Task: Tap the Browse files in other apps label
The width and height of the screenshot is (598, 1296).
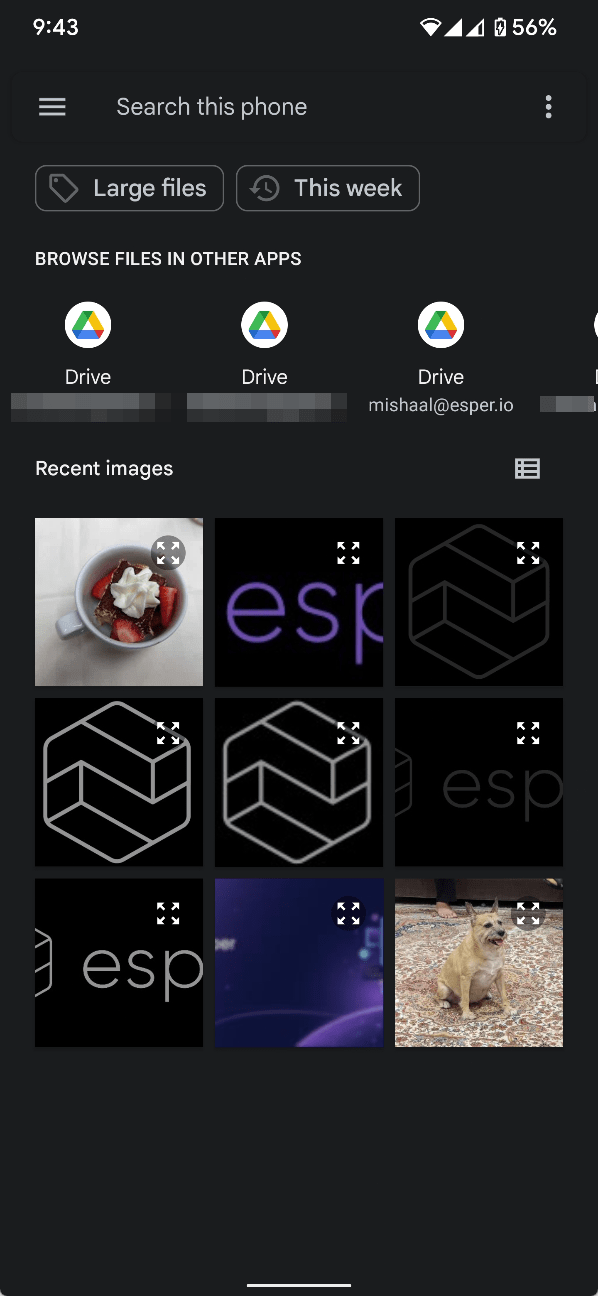Action: tap(168, 259)
